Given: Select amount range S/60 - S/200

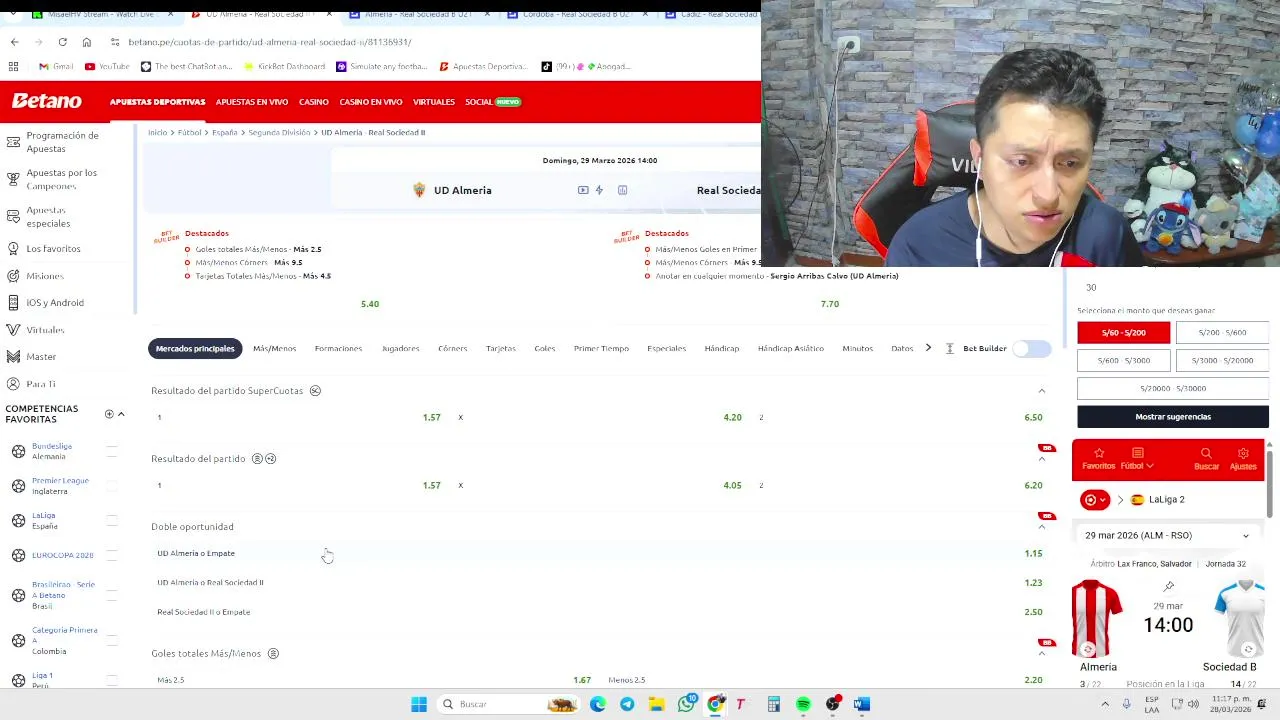Looking at the screenshot, I should pos(1123,332).
